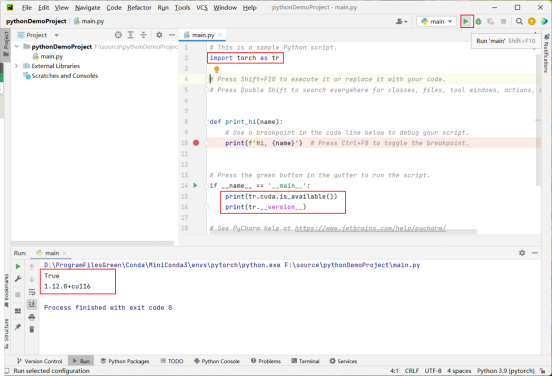Click up arrow in Run console
Screen dimensions: 552x377
click(x=32, y=266)
